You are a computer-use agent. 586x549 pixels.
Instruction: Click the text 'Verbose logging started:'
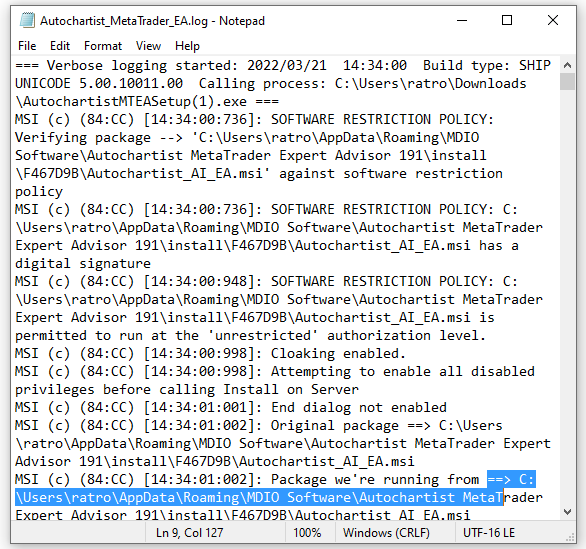point(142,66)
